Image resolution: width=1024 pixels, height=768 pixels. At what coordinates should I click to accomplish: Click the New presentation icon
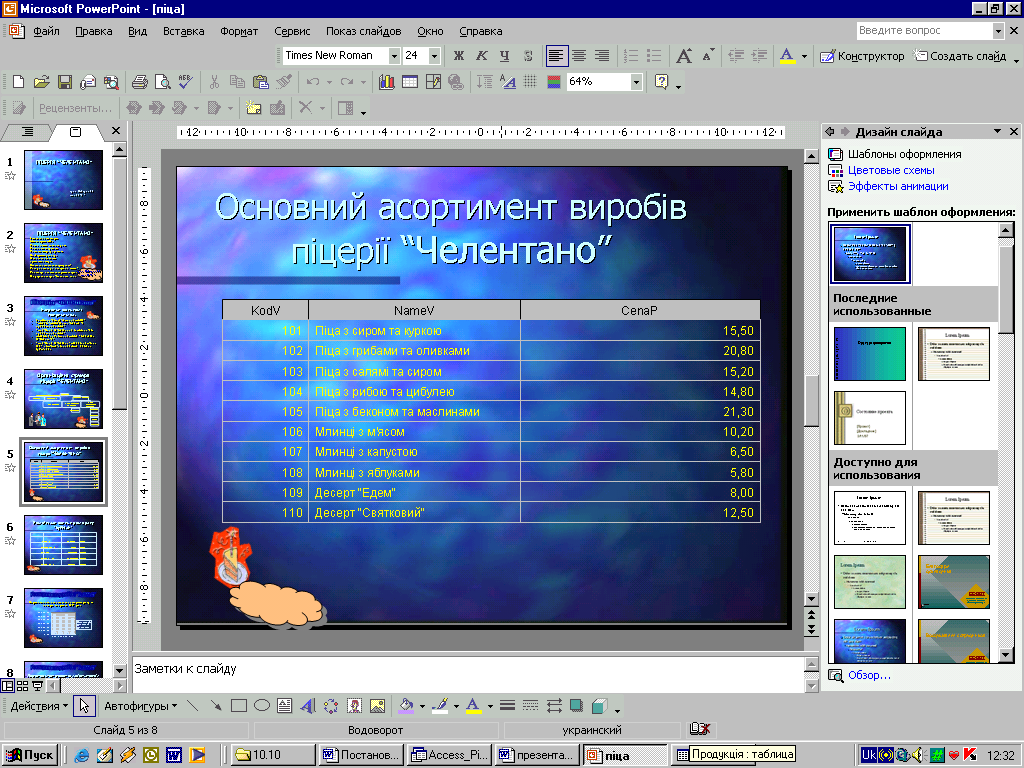click(x=18, y=82)
